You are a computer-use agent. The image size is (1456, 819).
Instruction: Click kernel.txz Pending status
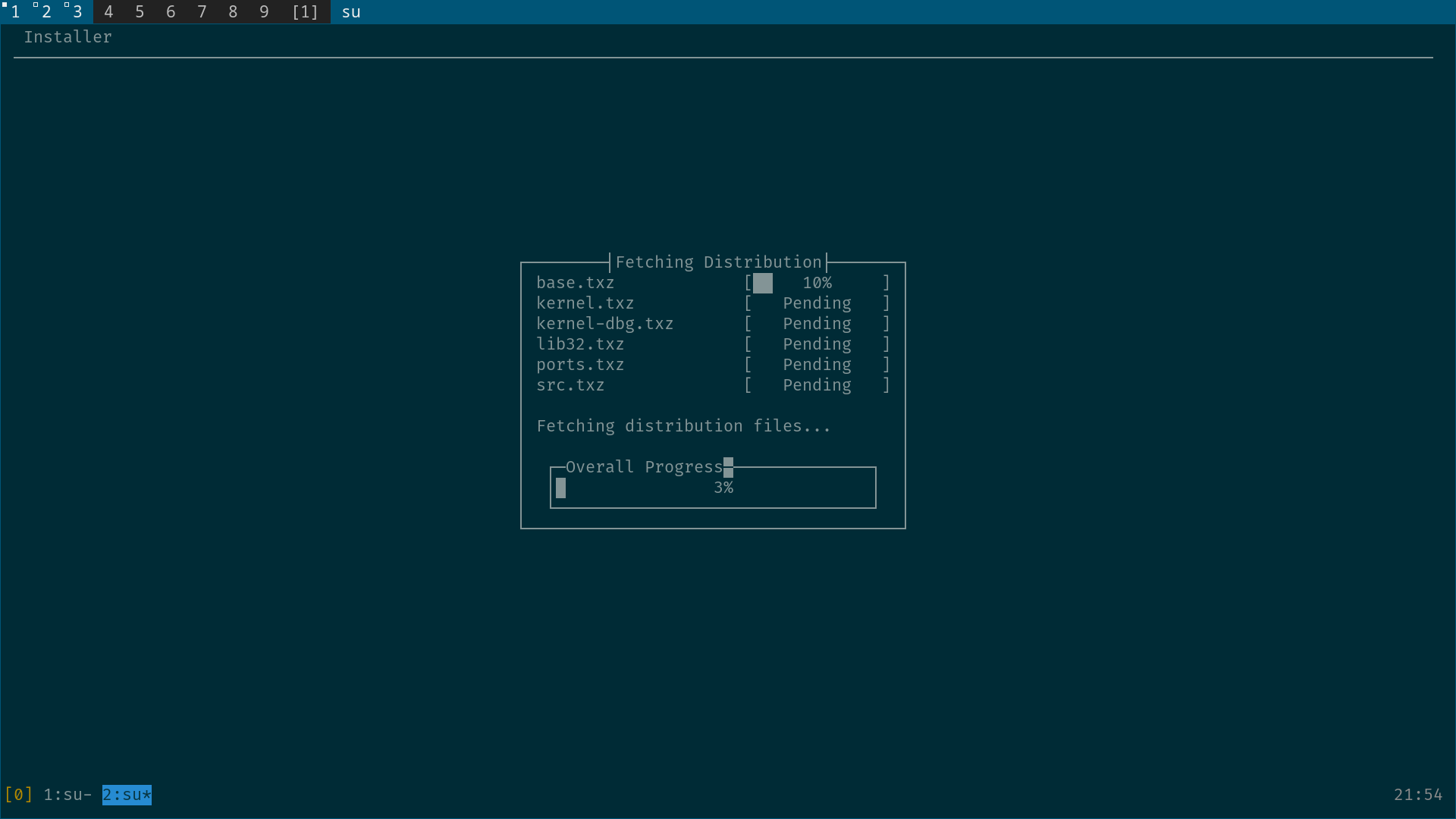(x=817, y=303)
